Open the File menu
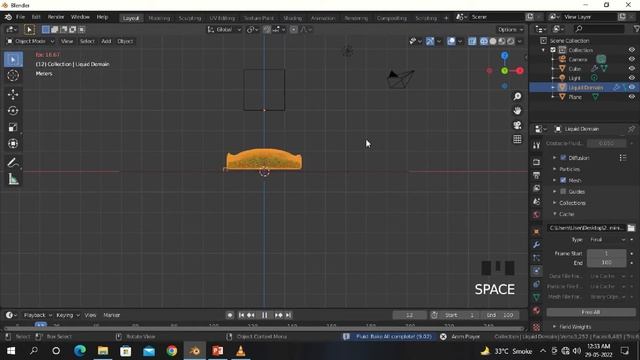 [20, 17]
